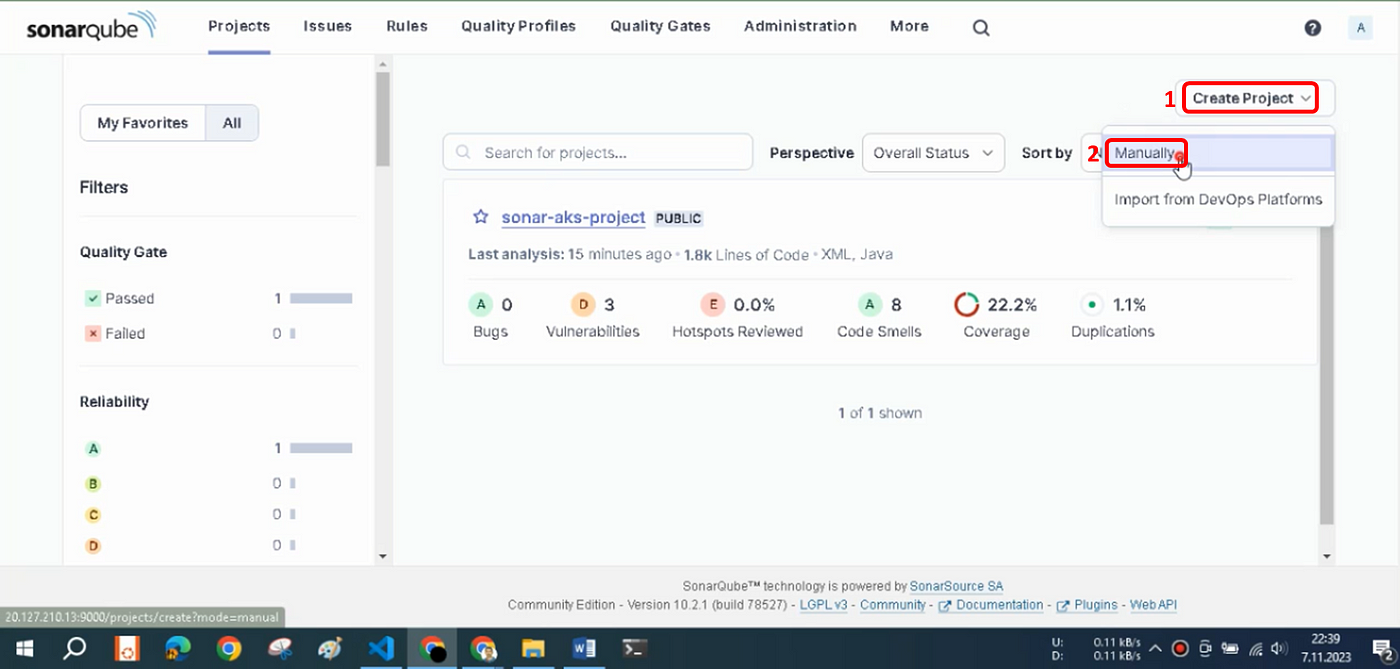Open the search magnifier in top navigation
Image resolution: width=1400 pixels, height=669 pixels.
tap(981, 28)
